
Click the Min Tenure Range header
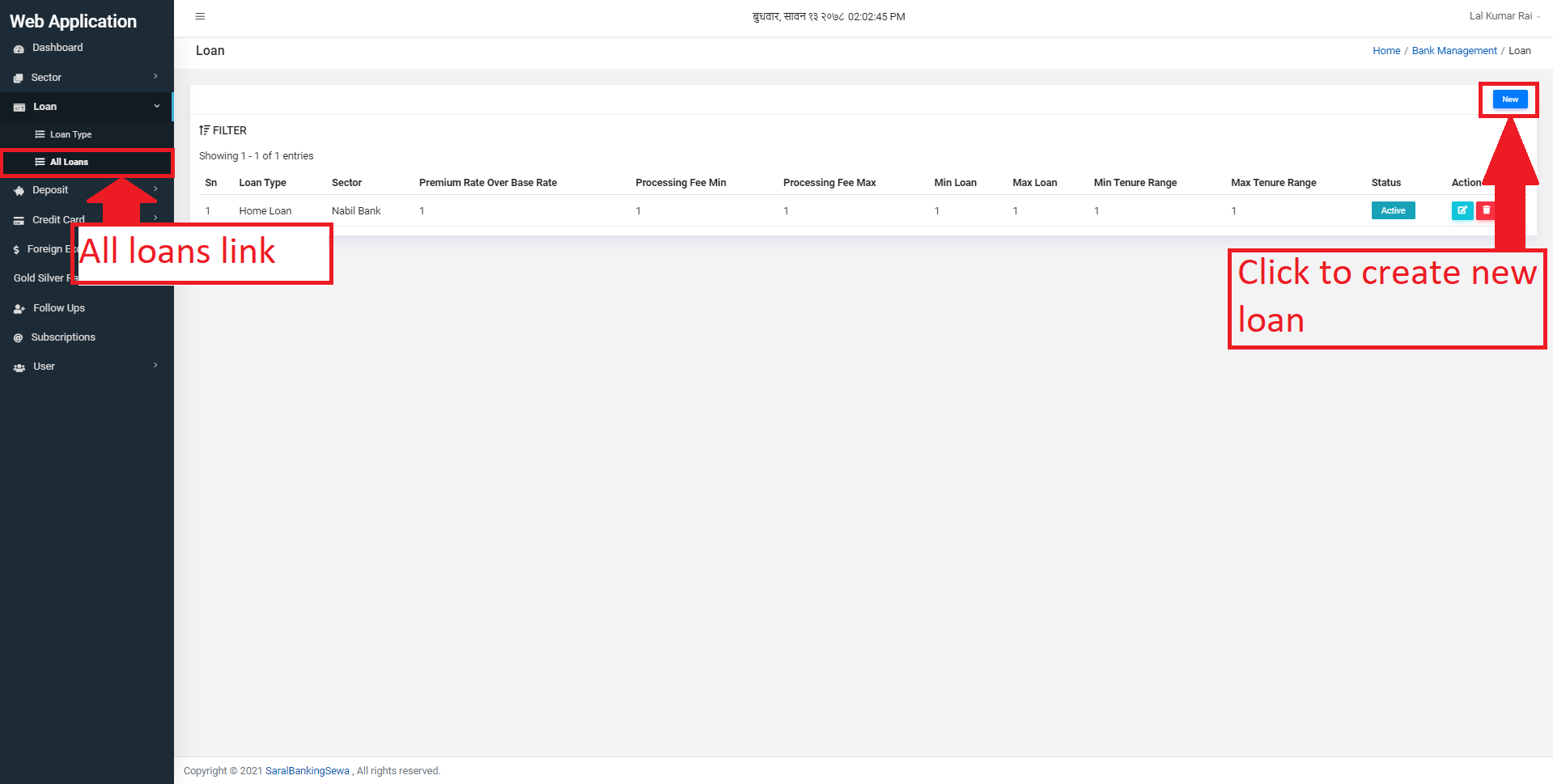click(x=1135, y=183)
